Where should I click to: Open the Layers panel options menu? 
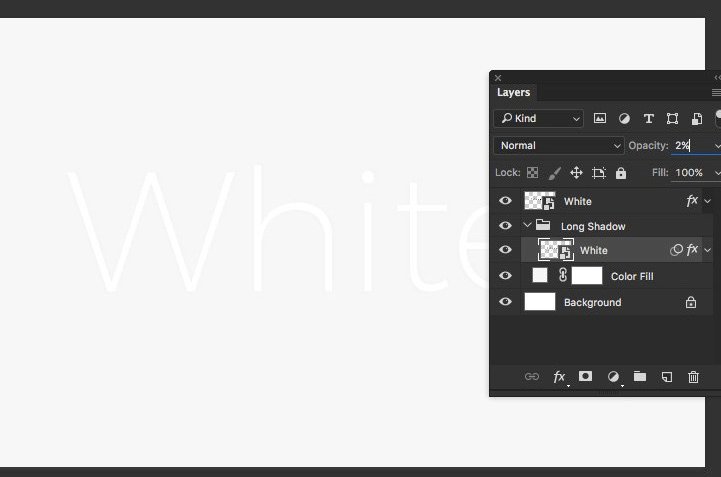pos(715,92)
